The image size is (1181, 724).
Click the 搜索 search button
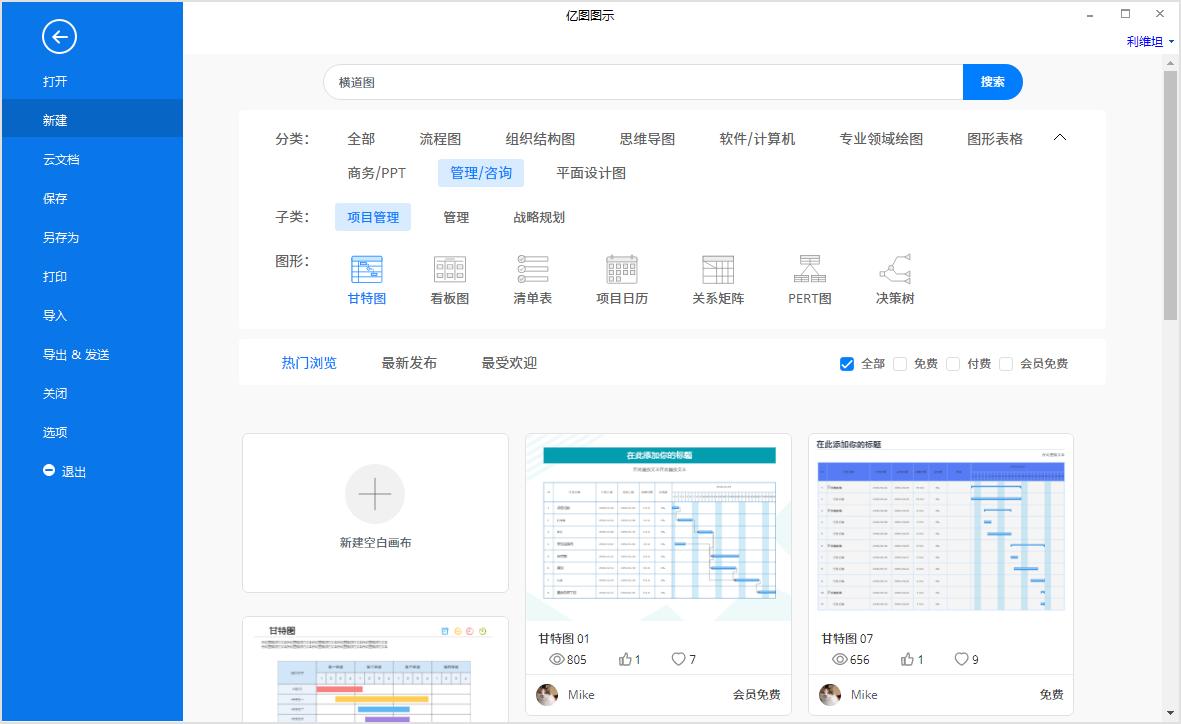click(x=993, y=82)
